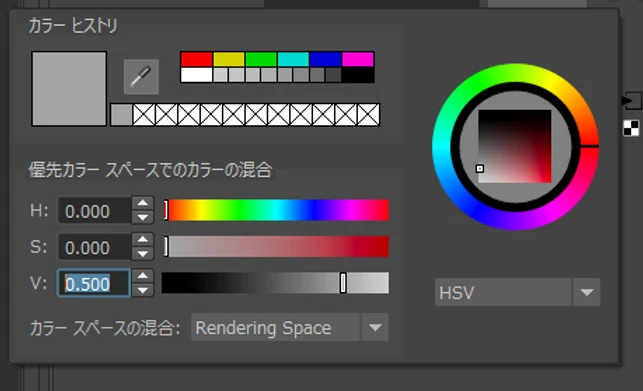Click the first empty crossed history slot
Viewport: 643px width, 391px height.
144,115
